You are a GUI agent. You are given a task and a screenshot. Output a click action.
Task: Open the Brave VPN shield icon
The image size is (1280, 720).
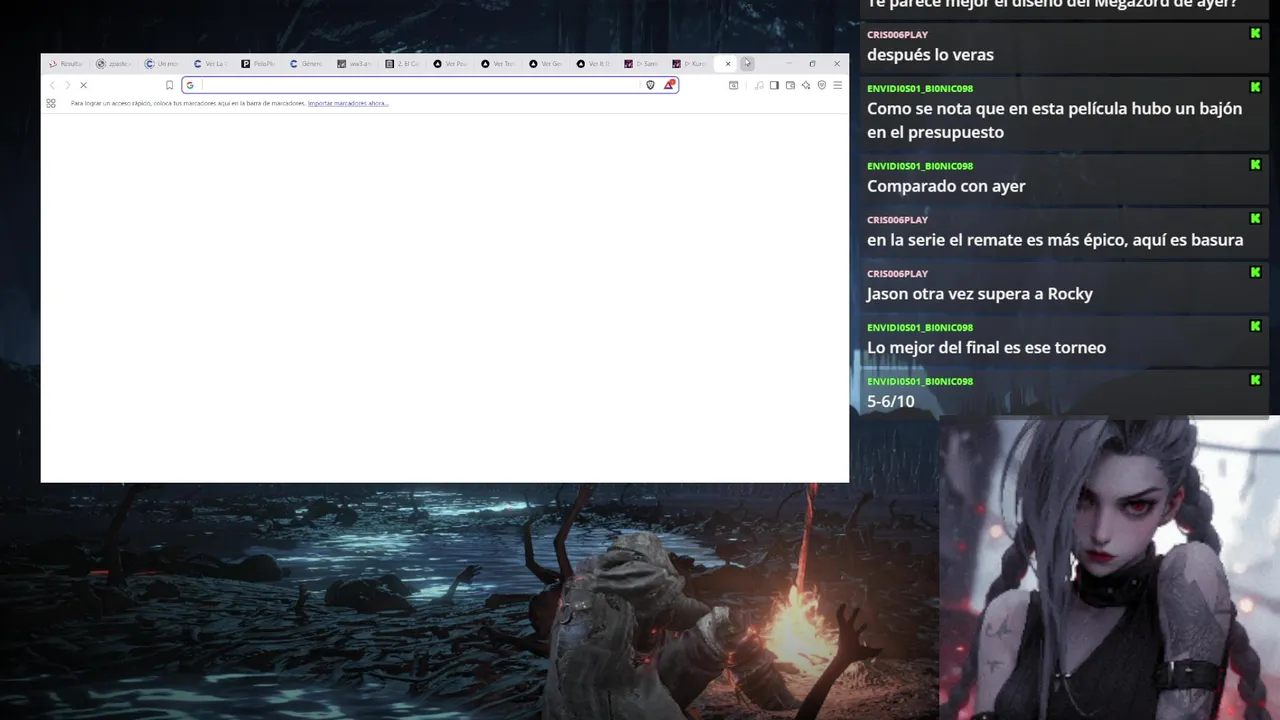coord(822,85)
